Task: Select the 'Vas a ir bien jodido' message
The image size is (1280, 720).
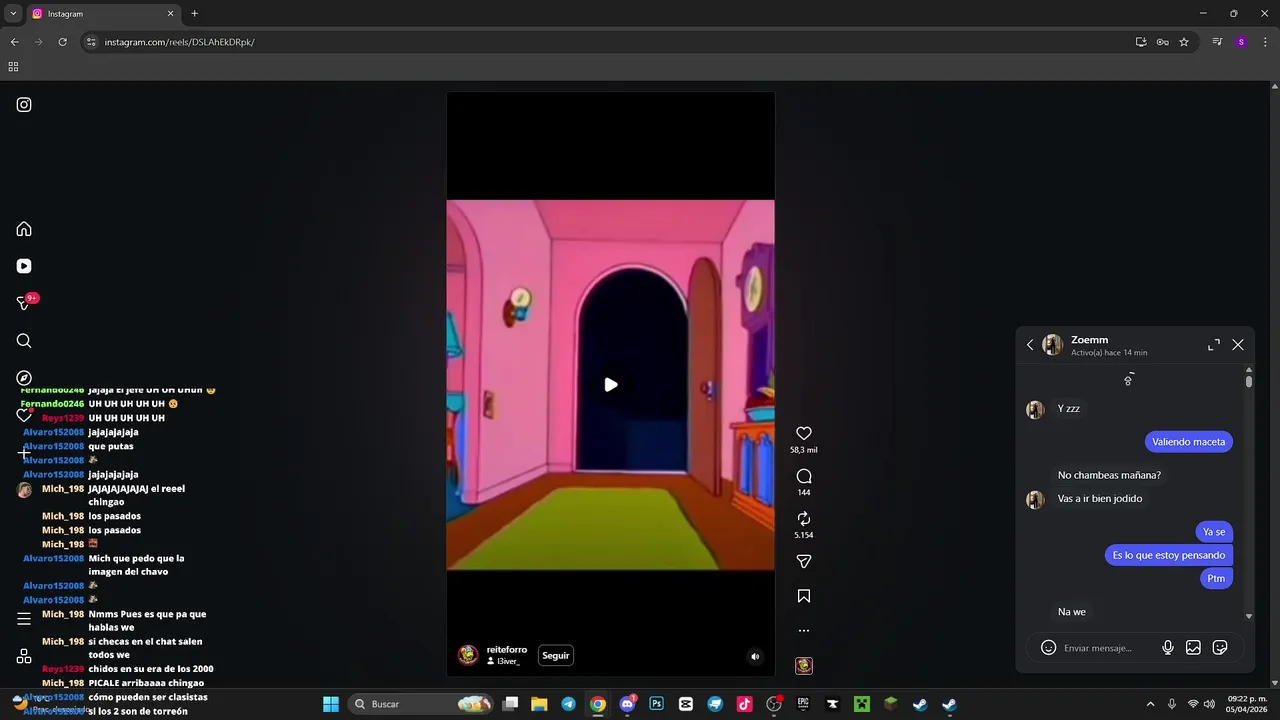Action: click(x=1100, y=499)
